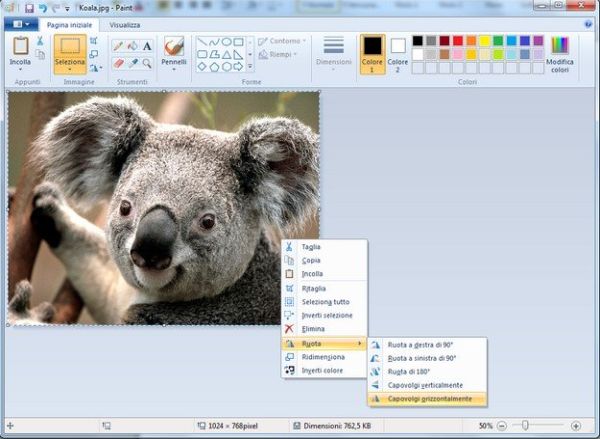Viewport: 600px width, 439px height.
Task: Click the Save icon in title bar
Action: tap(29, 8)
